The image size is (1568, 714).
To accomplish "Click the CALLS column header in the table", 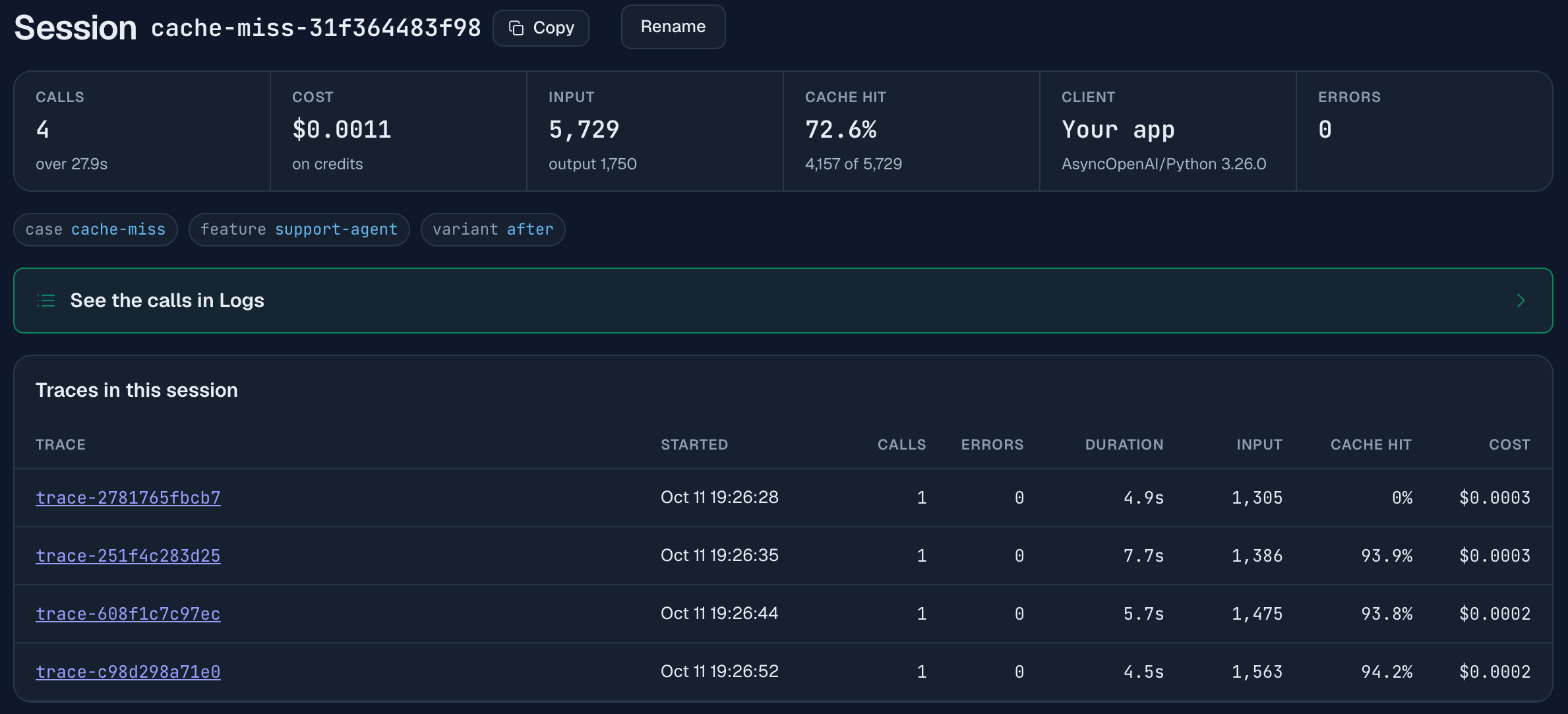I will [x=902, y=445].
